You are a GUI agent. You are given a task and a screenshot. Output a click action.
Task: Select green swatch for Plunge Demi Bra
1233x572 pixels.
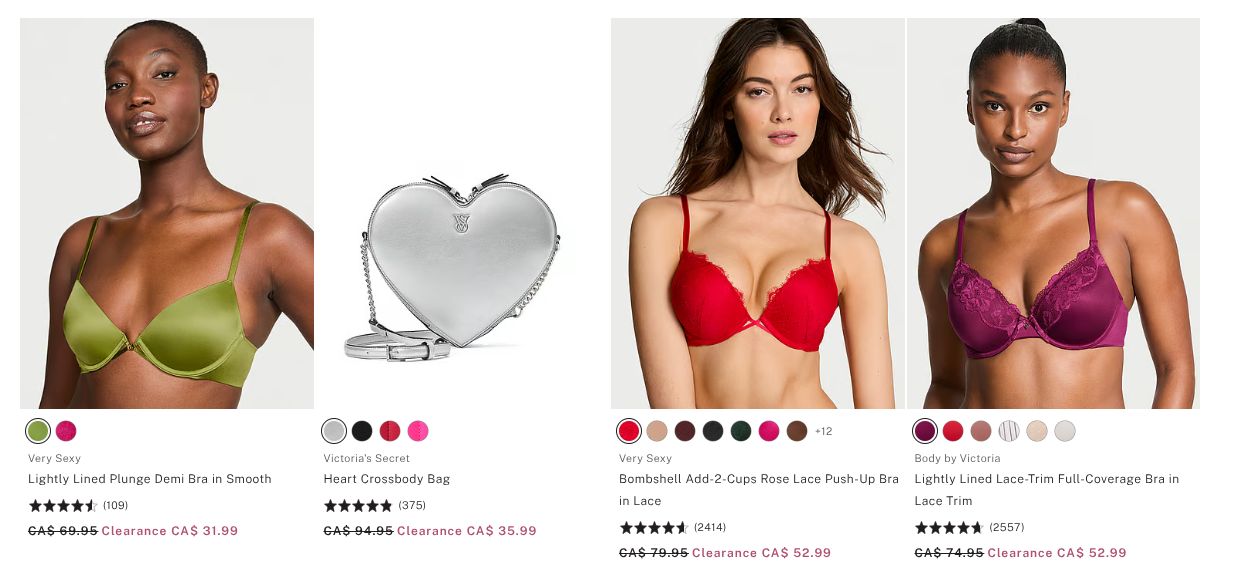38,431
